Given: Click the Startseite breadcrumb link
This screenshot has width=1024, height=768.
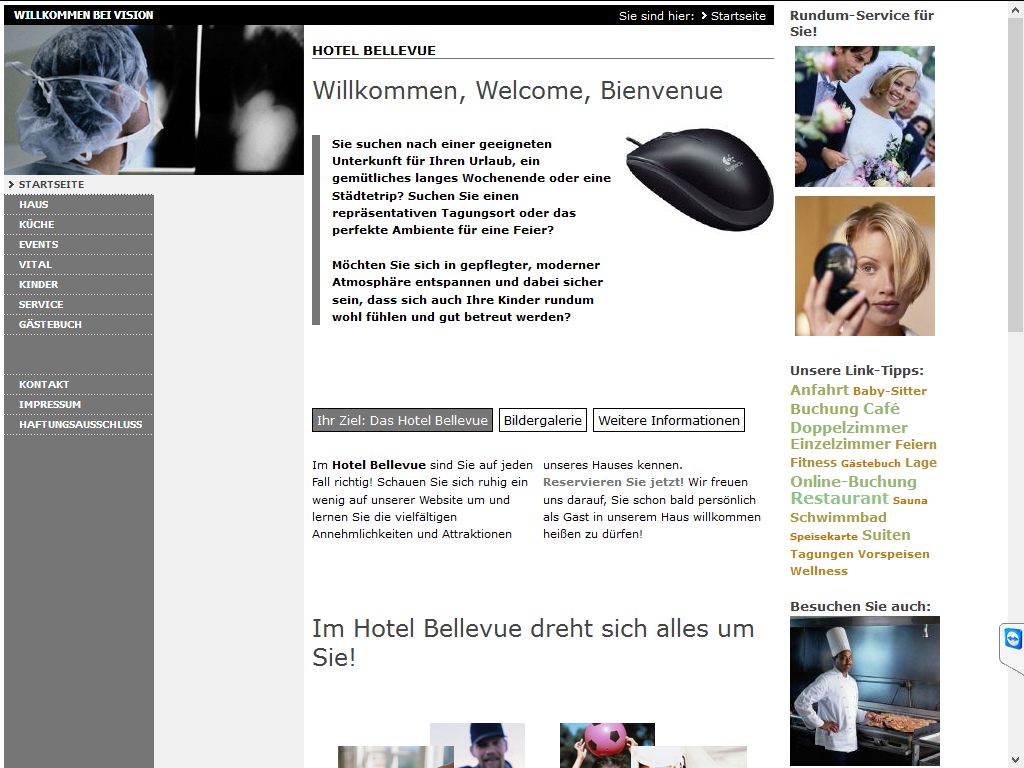Looking at the screenshot, I should click(x=738, y=16).
